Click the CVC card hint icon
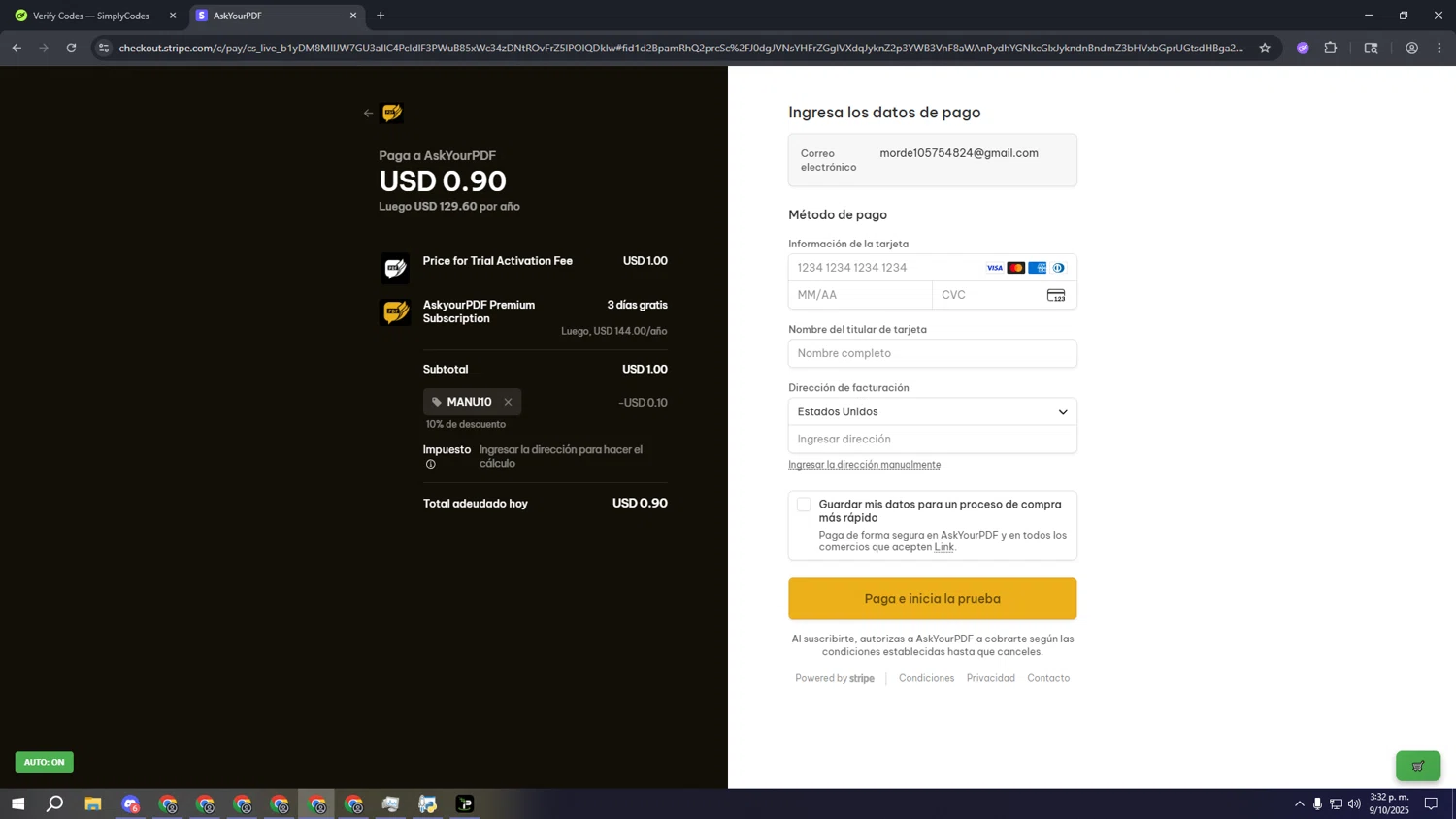The width and height of the screenshot is (1456, 819). pyautogui.click(x=1056, y=295)
